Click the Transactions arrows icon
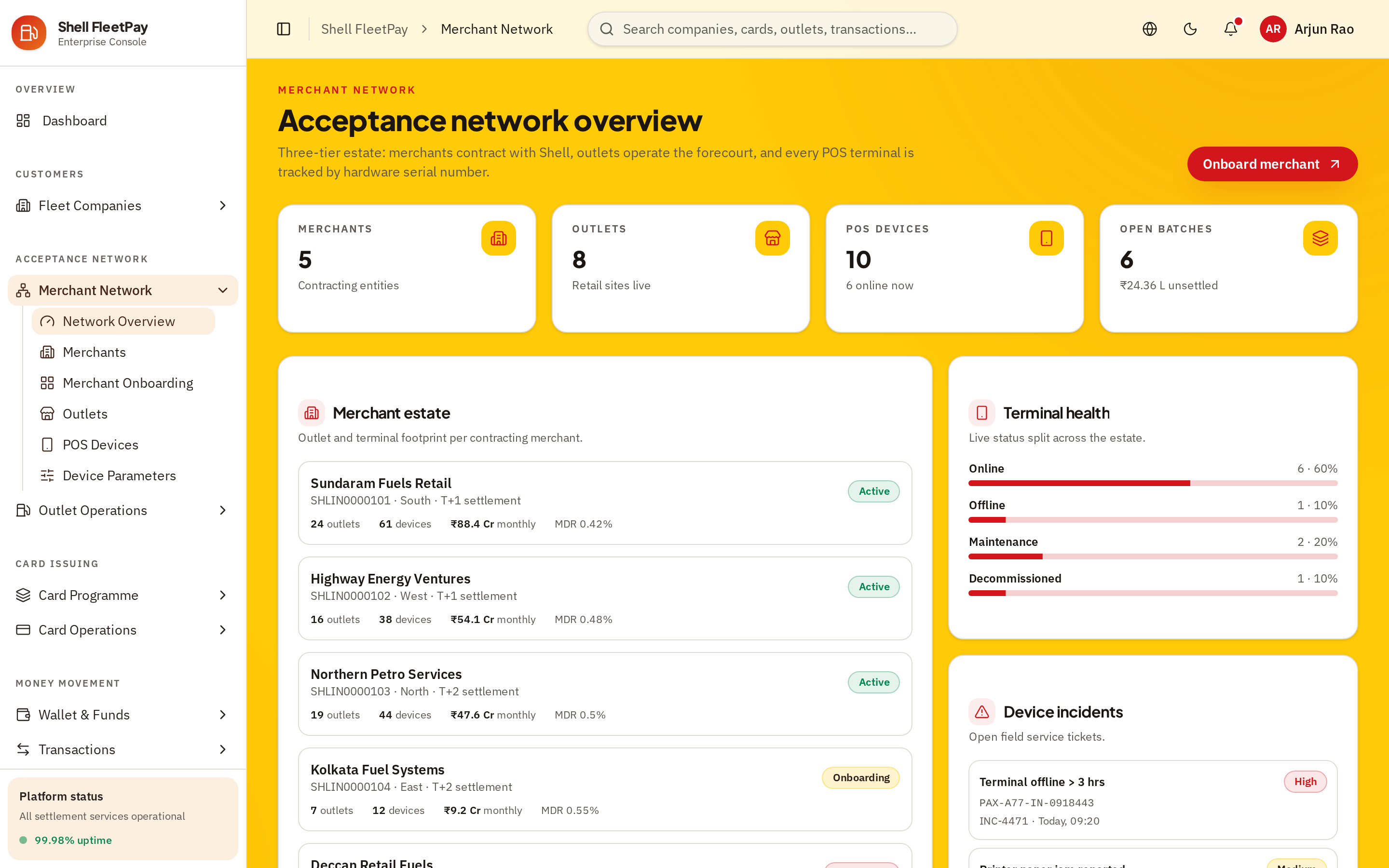 tap(23, 749)
